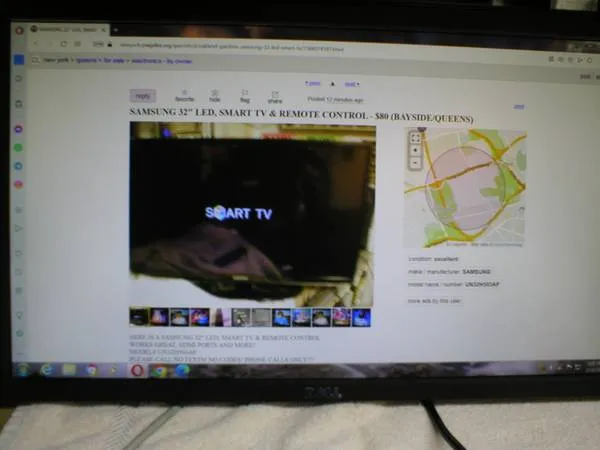Click the print link under the title

pos(519,107)
